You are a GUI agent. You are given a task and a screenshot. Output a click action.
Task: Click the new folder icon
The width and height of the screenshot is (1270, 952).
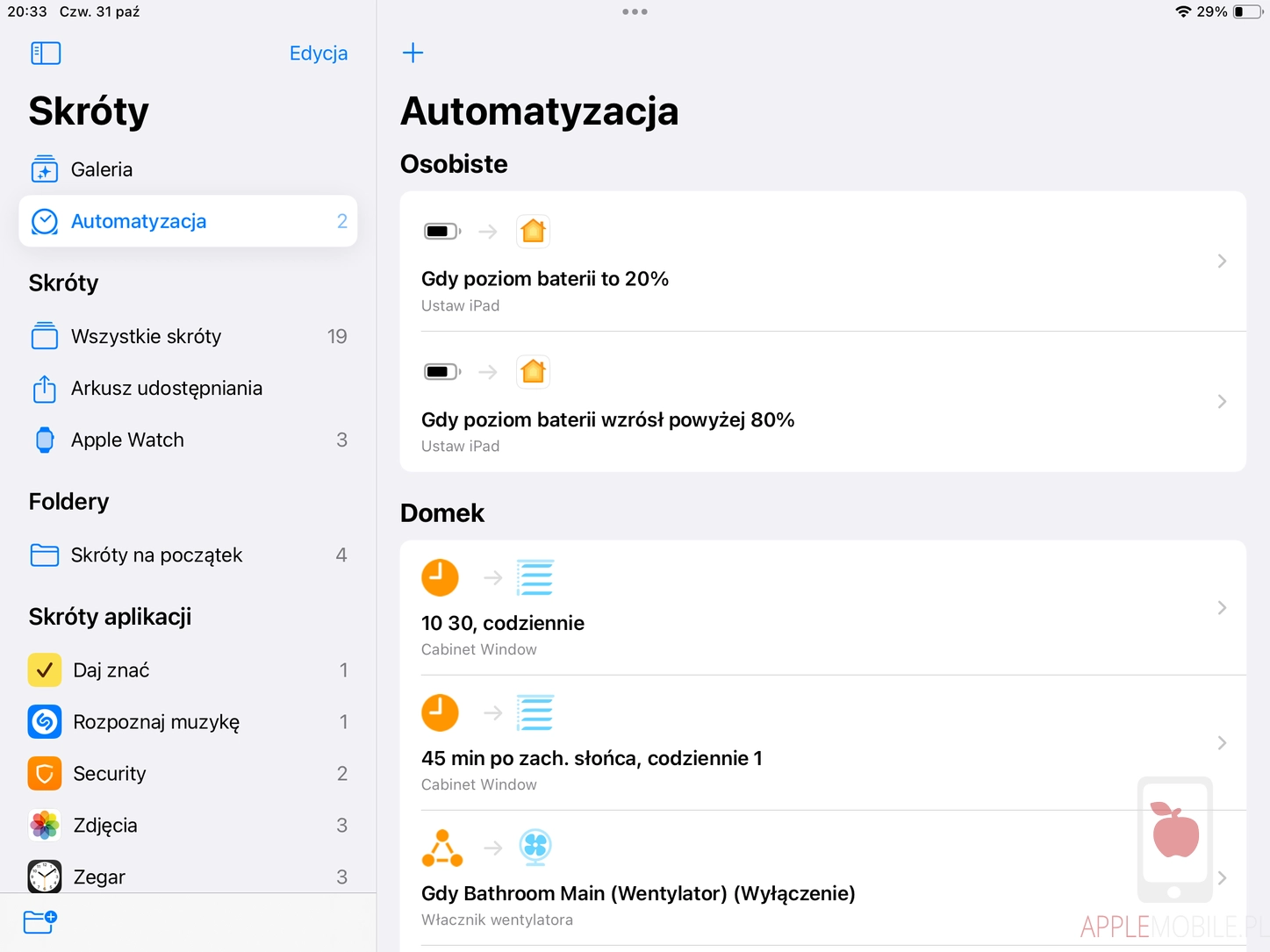tap(39, 921)
